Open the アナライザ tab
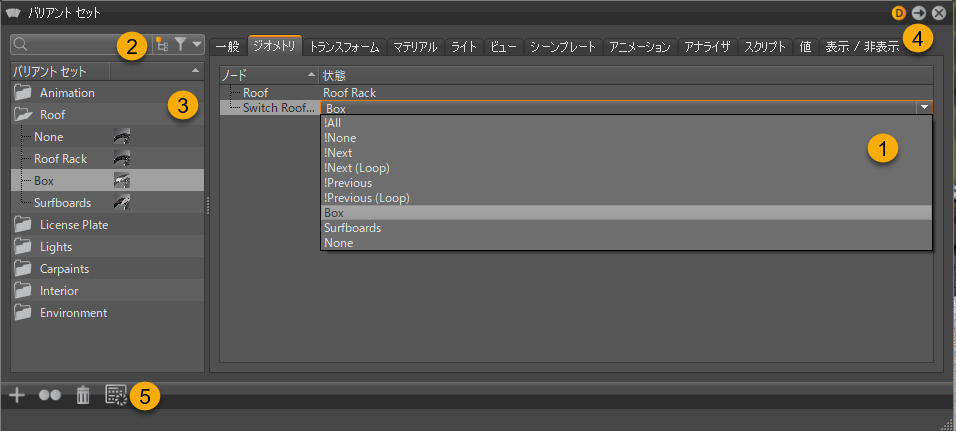Viewport: 956px width, 431px height. pyautogui.click(x=707, y=47)
